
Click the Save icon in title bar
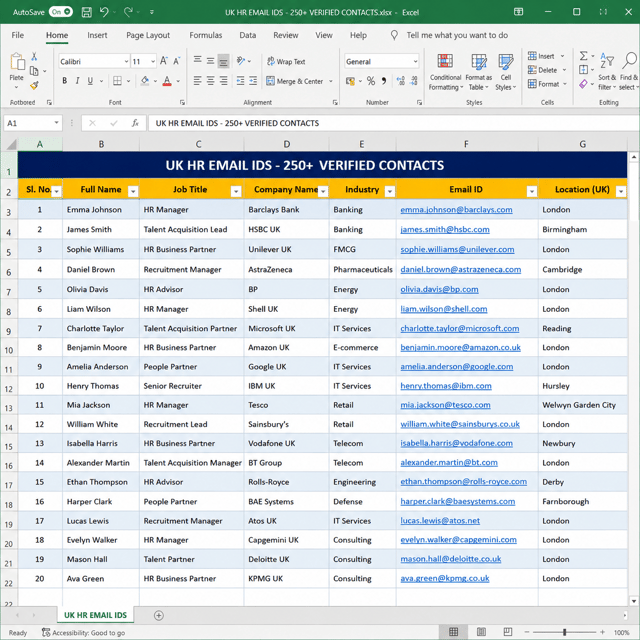pyautogui.click(x=87, y=12)
